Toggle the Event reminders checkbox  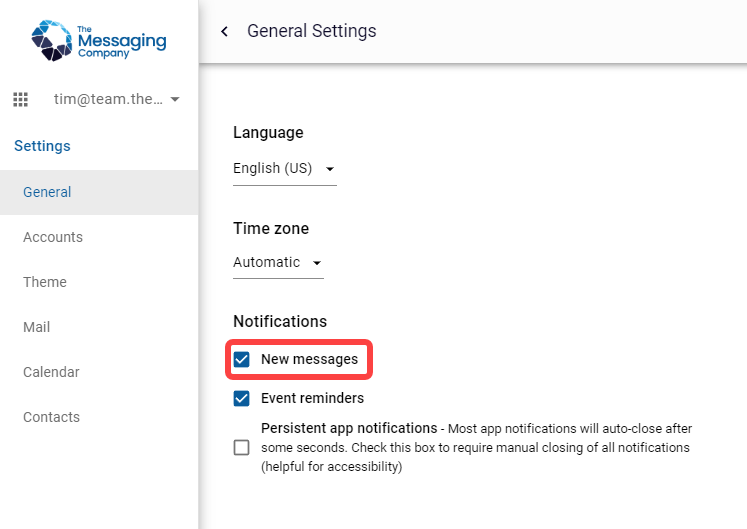242,398
